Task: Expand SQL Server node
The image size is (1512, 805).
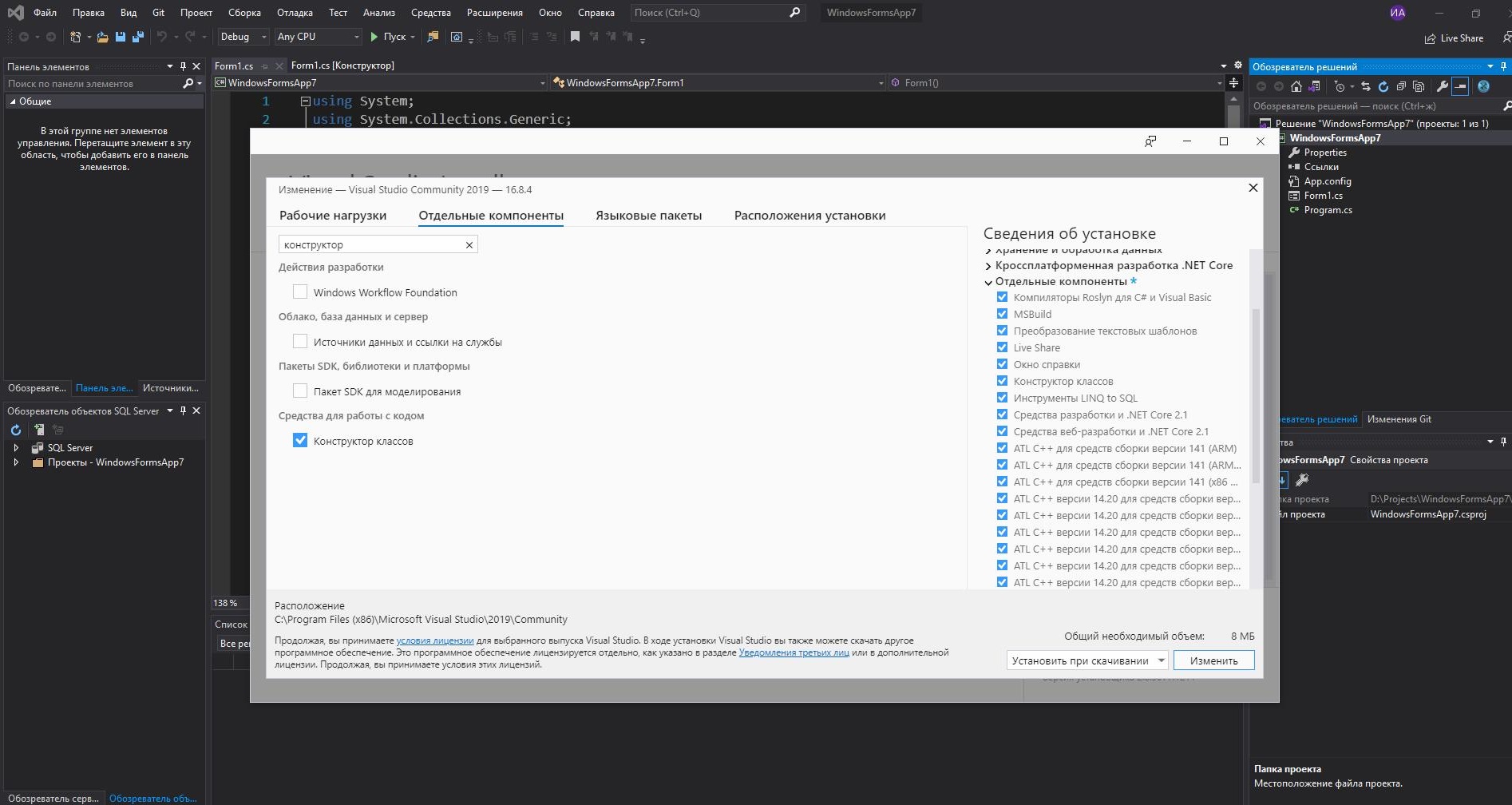Action: [16, 448]
